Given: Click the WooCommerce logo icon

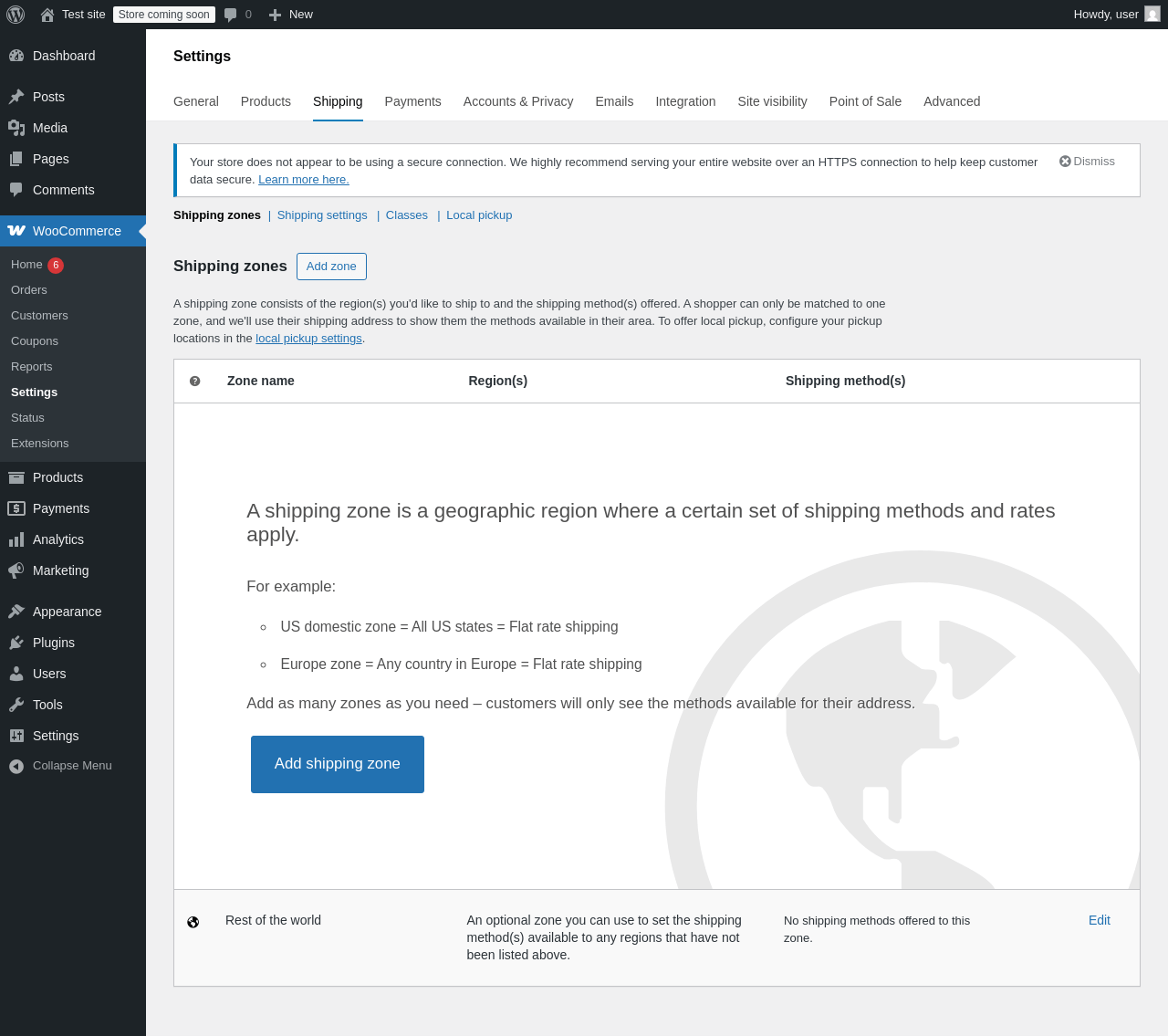Looking at the screenshot, I should [x=16, y=231].
